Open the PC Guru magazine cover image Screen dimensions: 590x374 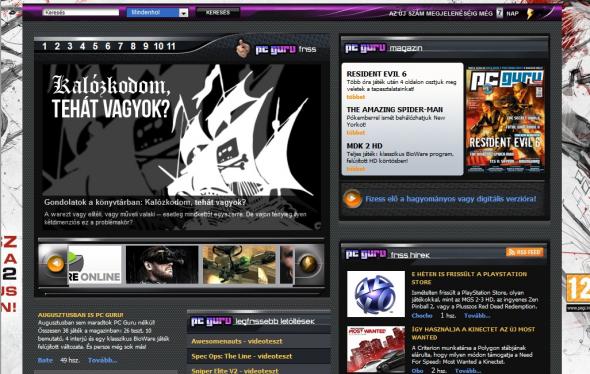pyautogui.click(x=505, y=120)
